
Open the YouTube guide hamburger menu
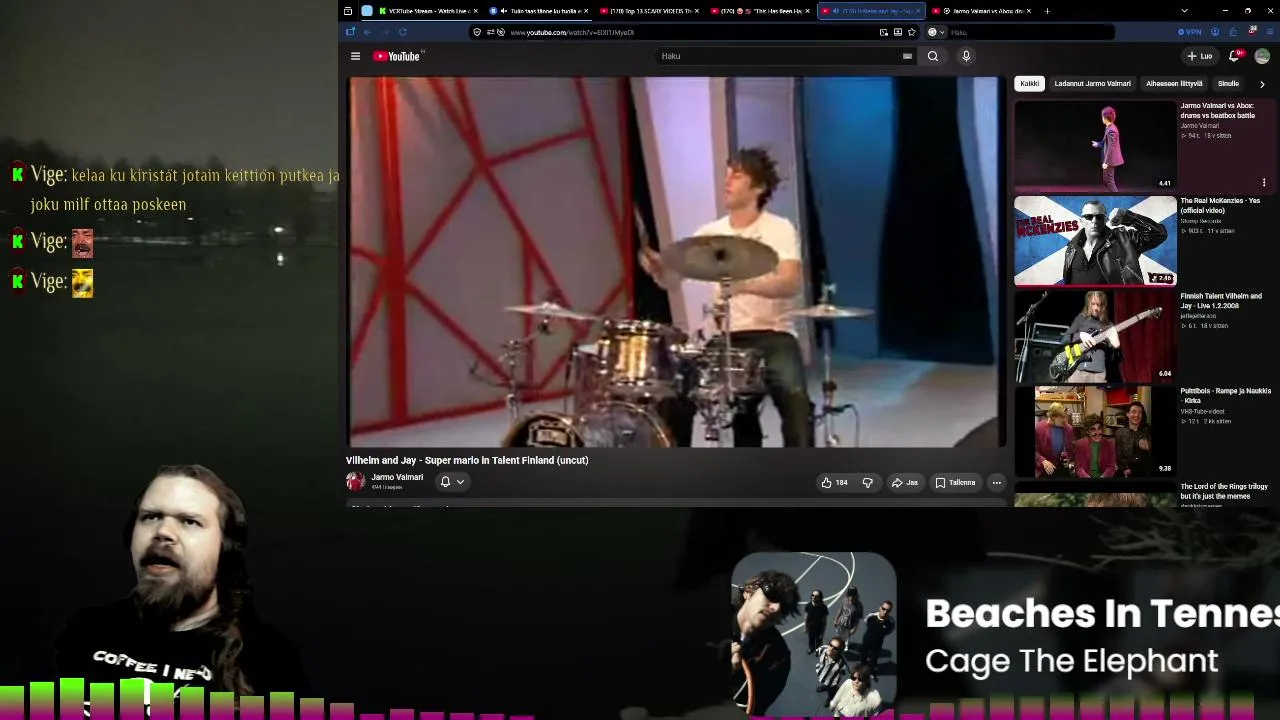[355, 56]
